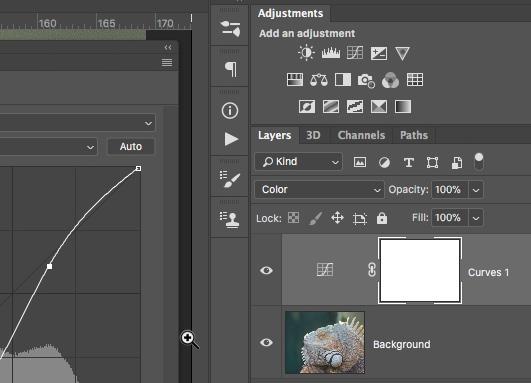Image resolution: width=531 pixels, height=383 pixels.
Task: Open the Opacity slider dropdown arrow
Action: click(x=476, y=190)
